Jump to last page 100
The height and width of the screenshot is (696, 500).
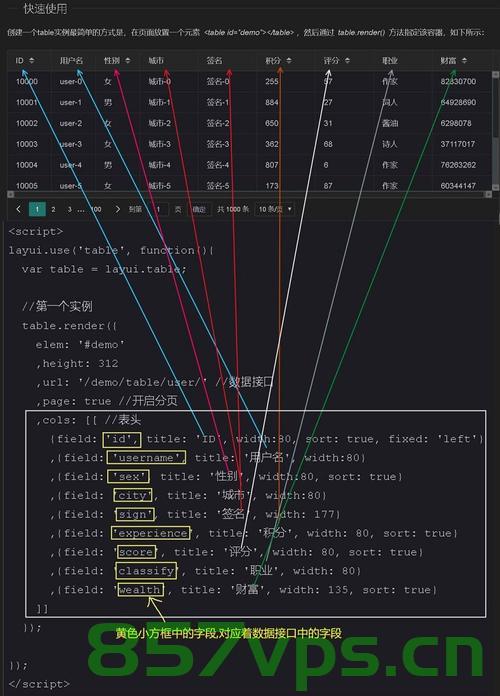pyautogui.click(x=96, y=209)
